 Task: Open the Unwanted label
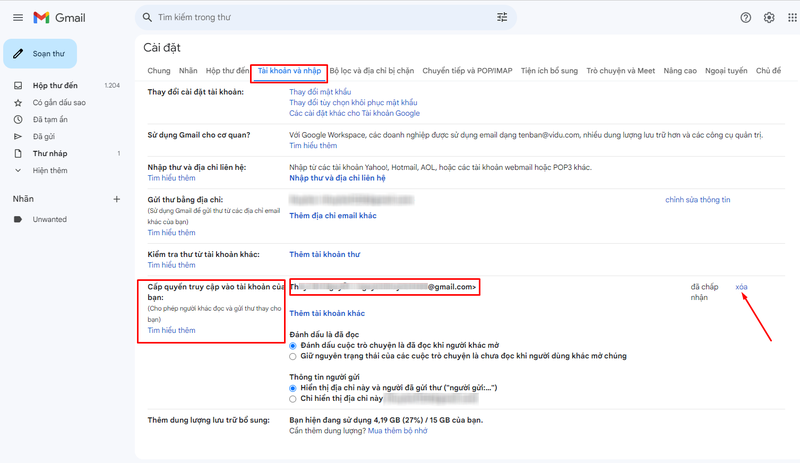coord(49,220)
